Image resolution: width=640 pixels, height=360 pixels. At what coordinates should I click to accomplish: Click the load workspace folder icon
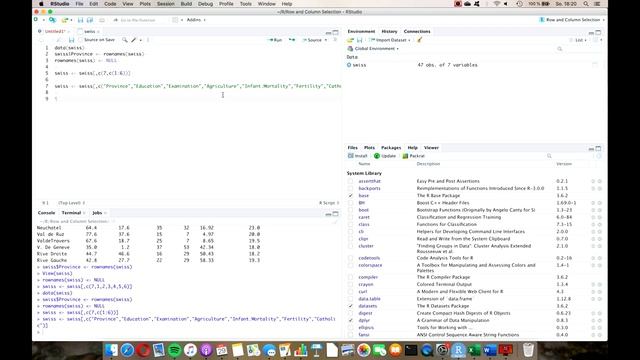[x=350, y=40]
